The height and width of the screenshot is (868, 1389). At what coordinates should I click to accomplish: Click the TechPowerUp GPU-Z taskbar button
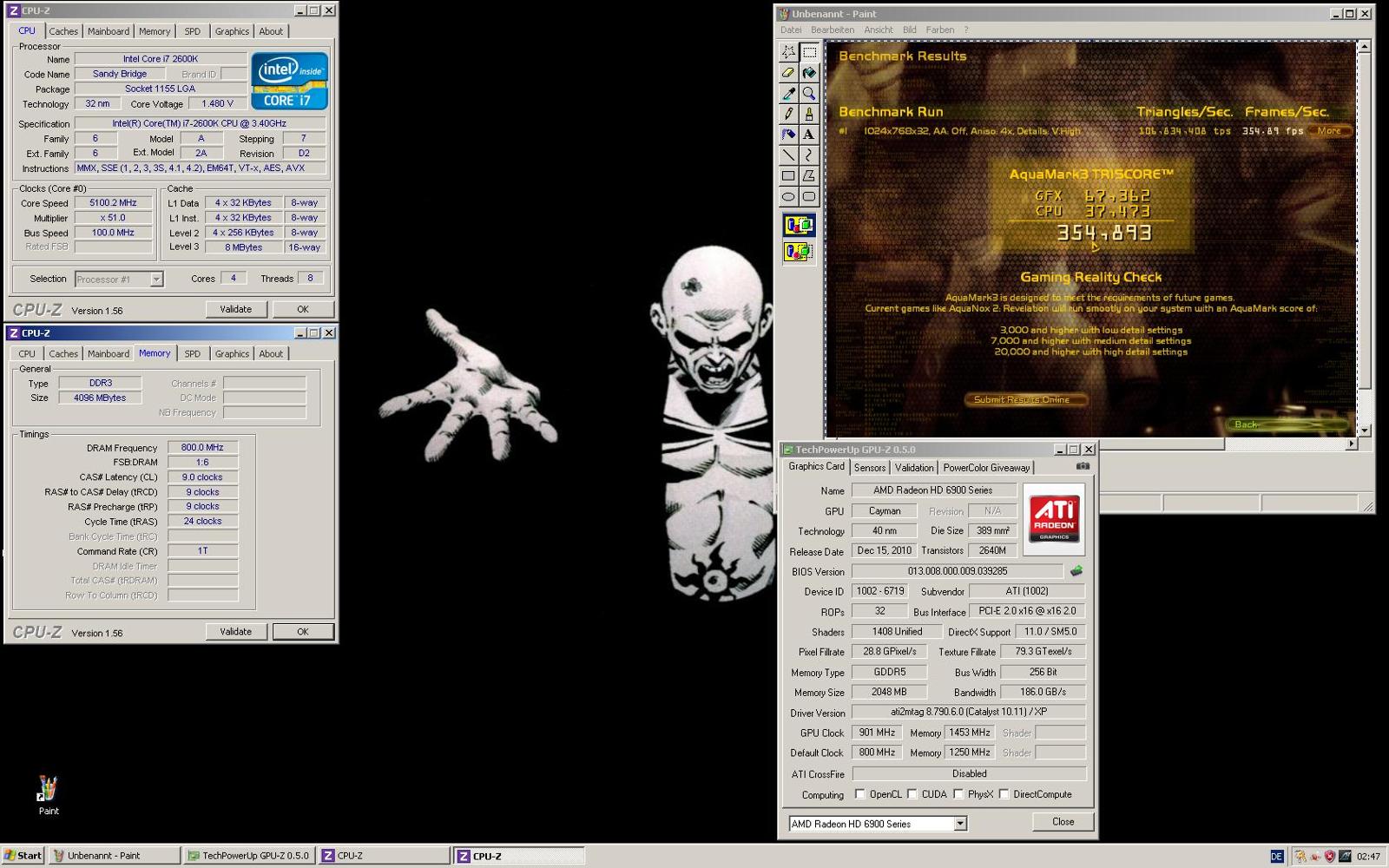(249, 856)
